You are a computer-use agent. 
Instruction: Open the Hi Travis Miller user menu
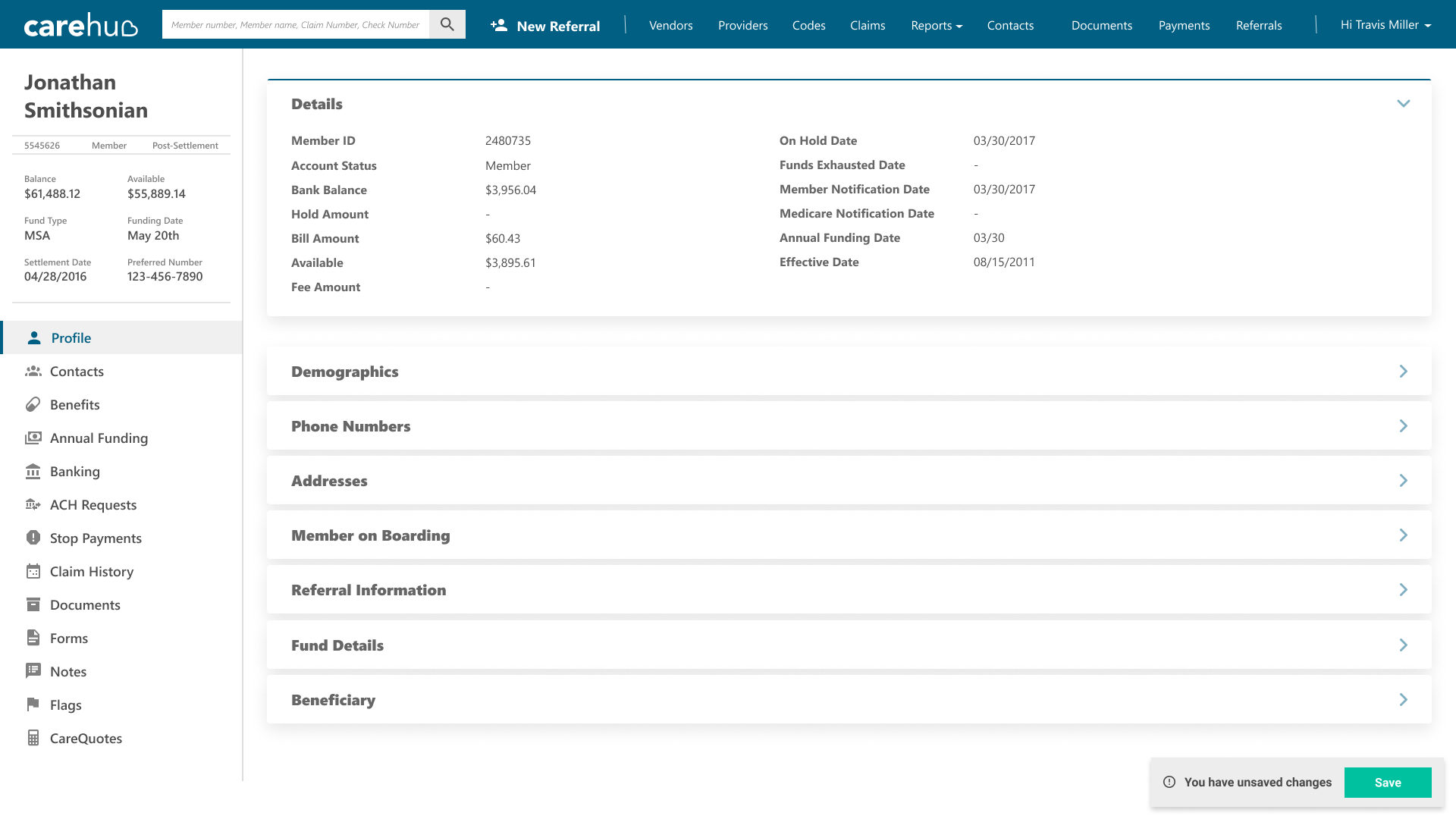point(1385,25)
